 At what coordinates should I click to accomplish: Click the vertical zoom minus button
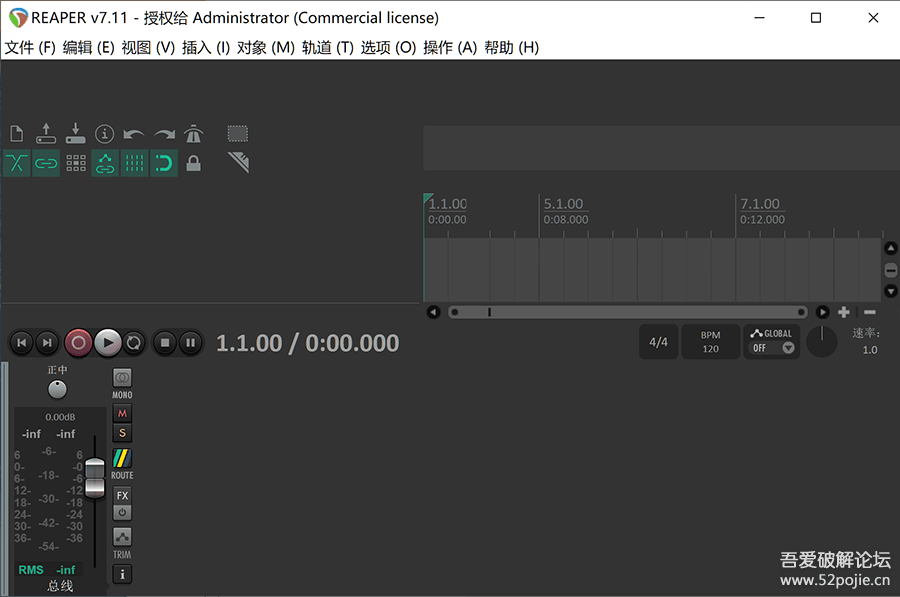(891, 270)
